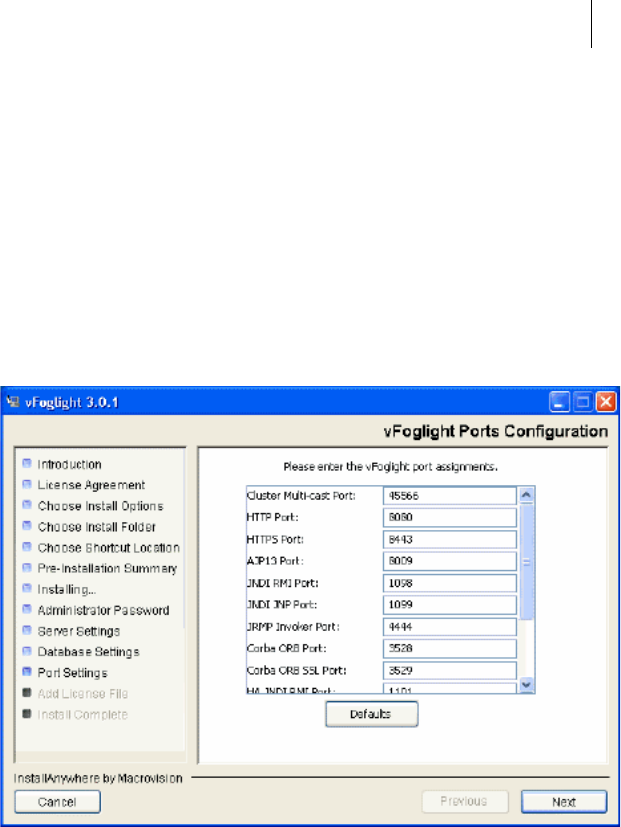Click the Corba ORB SSL Port label
The width and height of the screenshot is (621, 827).
pyautogui.click(x=297, y=671)
